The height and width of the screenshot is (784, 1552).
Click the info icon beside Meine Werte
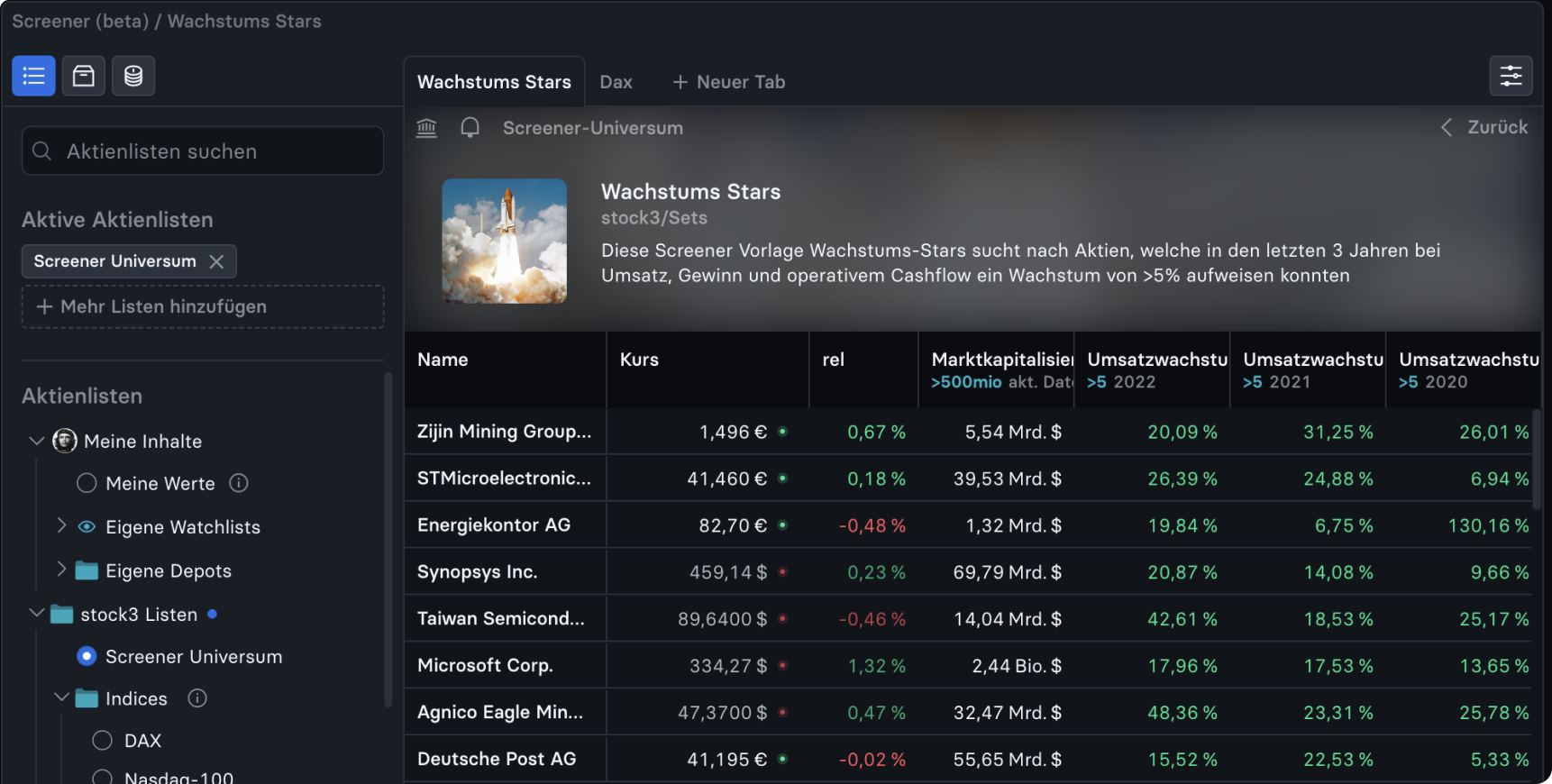(239, 483)
